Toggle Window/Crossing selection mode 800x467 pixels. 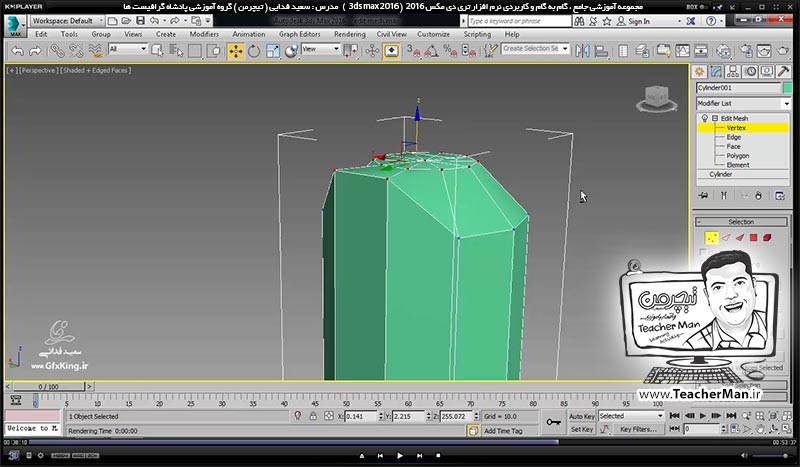pos(215,51)
